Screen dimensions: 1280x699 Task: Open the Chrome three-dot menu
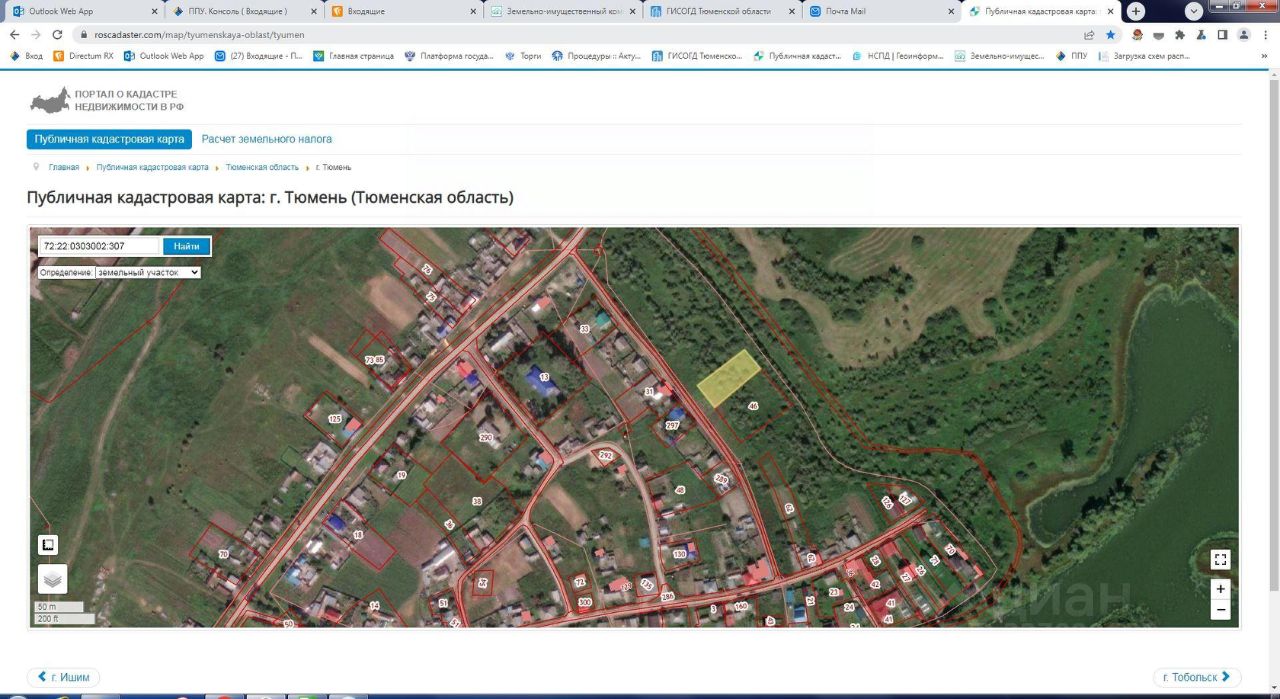pyautogui.click(x=1265, y=34)
